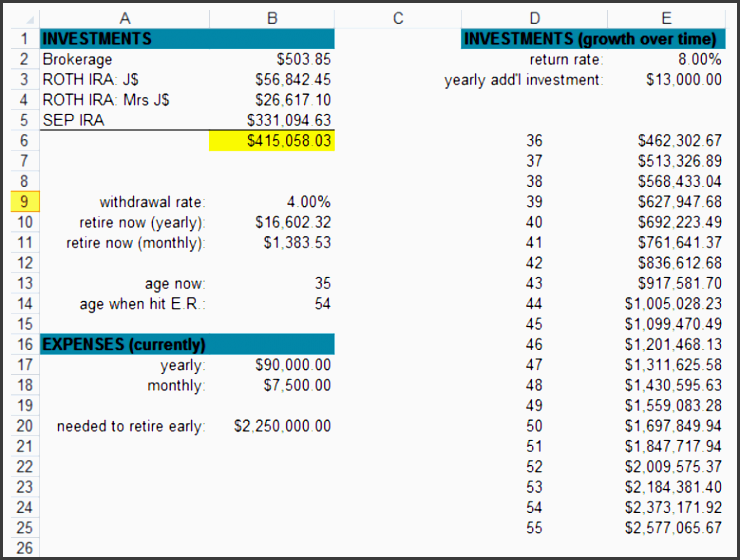740x560 pixels.
Task: Click the 4.00% withdrawal rate cell
Action: click(271, 202)
